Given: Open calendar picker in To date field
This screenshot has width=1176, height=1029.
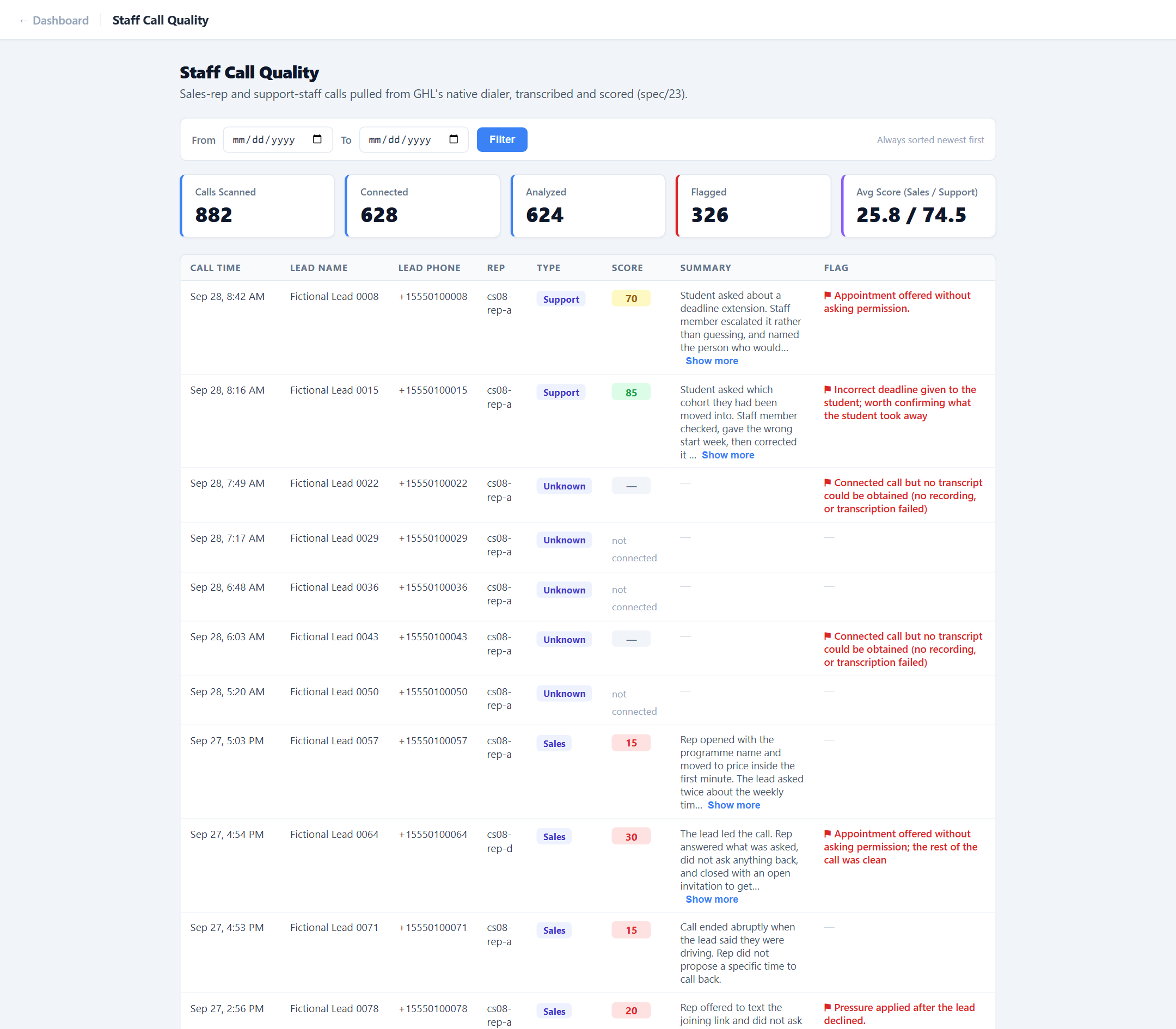Looking at the screenshot, I should [454, 139].
